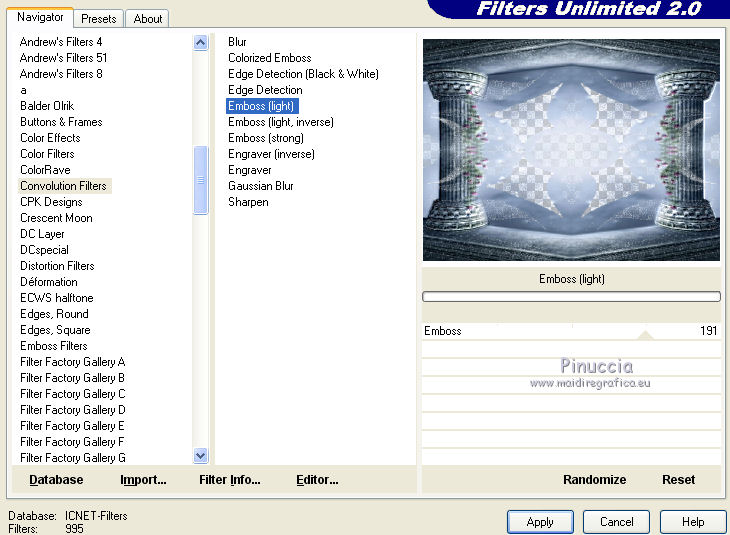
Task: Select Emboss Filters category
Action: click(54, 346)
